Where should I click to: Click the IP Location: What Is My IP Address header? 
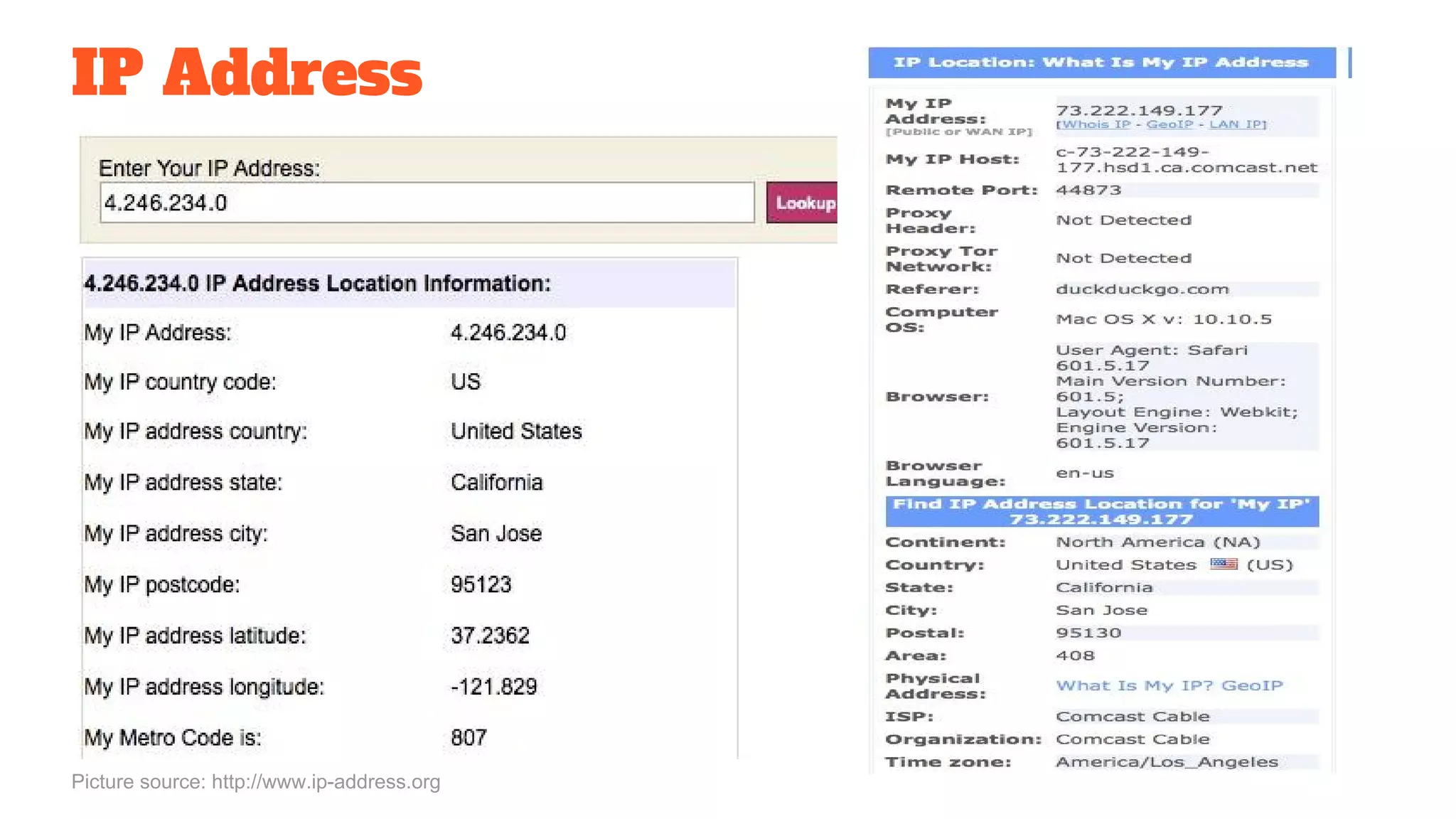[x=1101, y=63]
